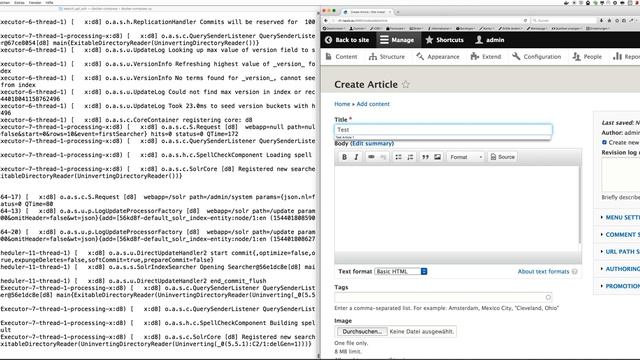This screenshot has height=360, width=640.
Task: Focus the Tags autocomplete field
Action: 443,297
